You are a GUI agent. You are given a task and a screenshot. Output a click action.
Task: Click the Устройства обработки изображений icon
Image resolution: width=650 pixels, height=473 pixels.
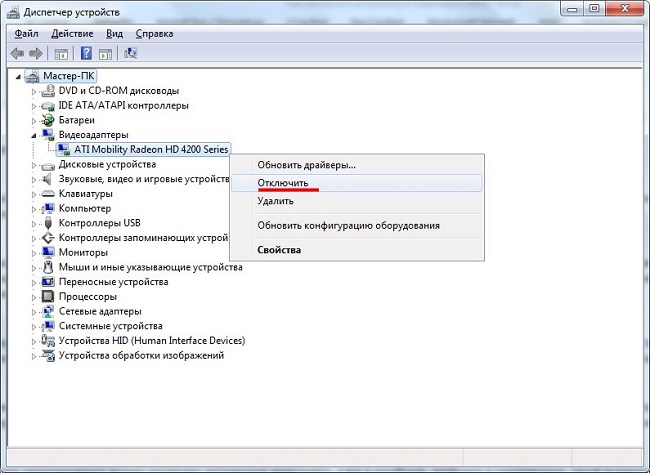point(48,356)
